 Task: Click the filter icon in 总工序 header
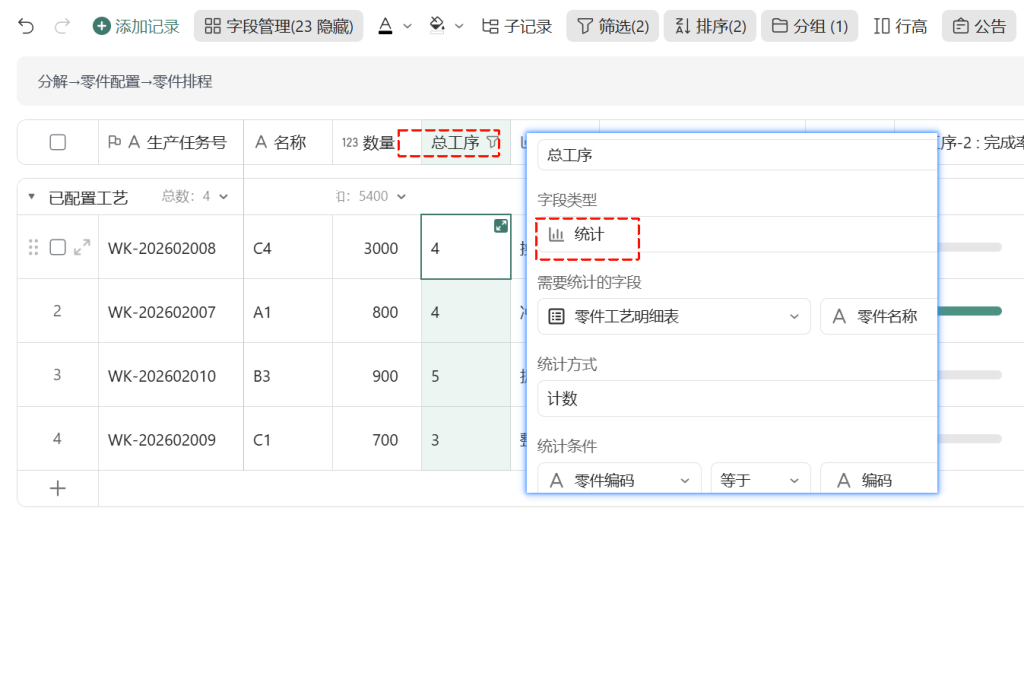pyautogui.click(x=493, y=142)
